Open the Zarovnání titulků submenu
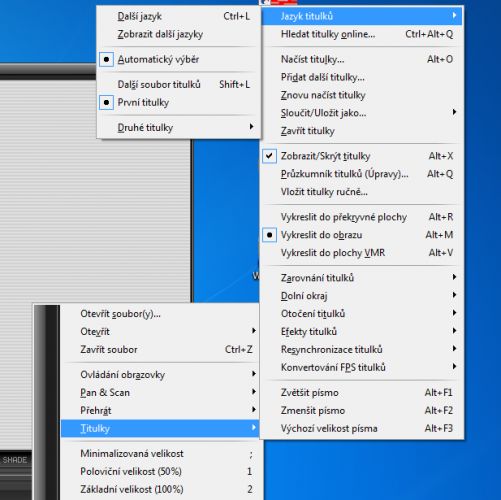The width and height of the screenshot is (501, 500). [362, 278]
